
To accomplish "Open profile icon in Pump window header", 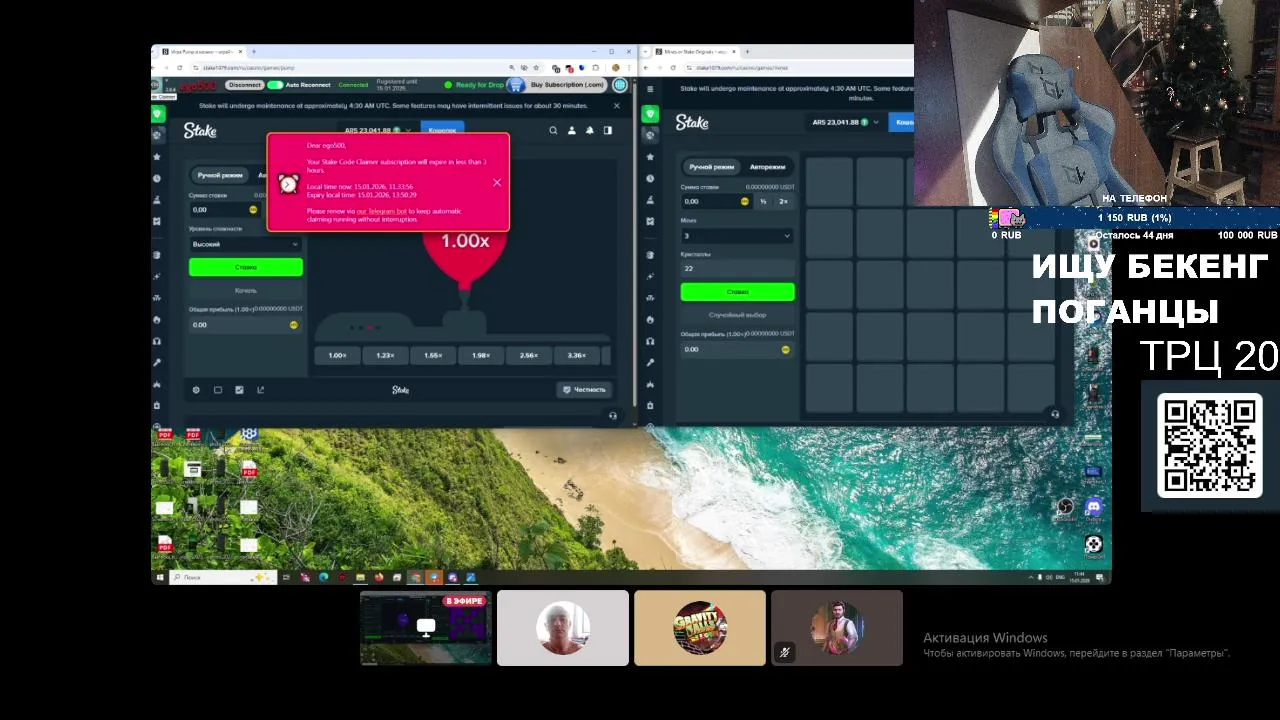I will 572,130.
